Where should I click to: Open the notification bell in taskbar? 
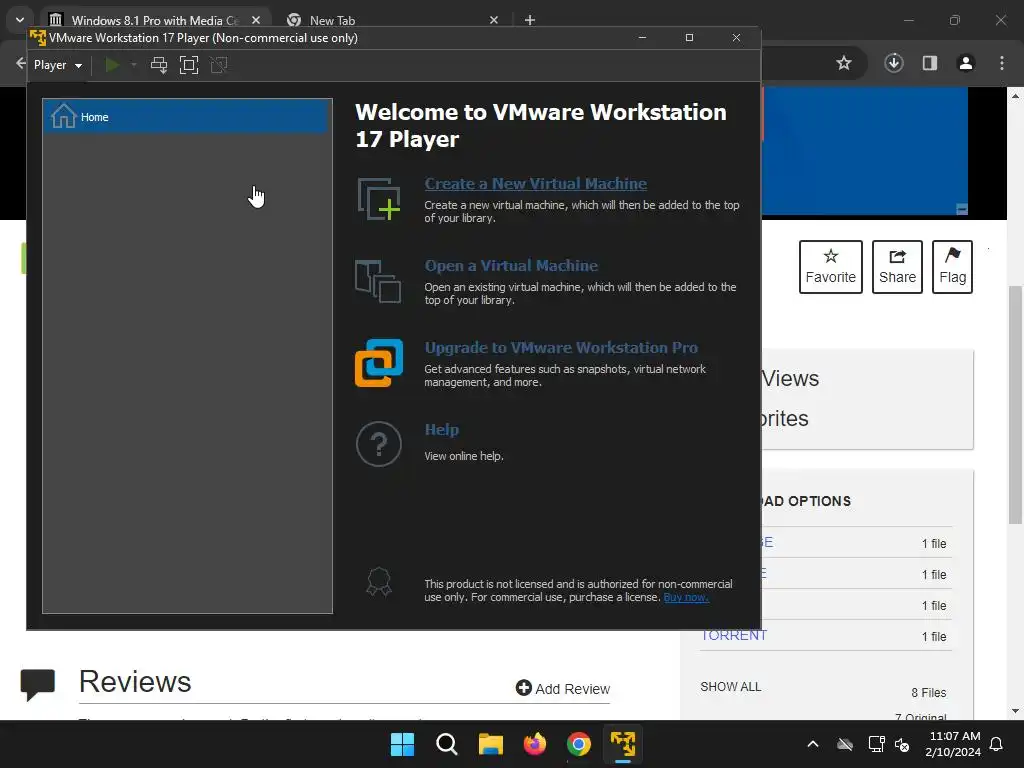point(997,744)
